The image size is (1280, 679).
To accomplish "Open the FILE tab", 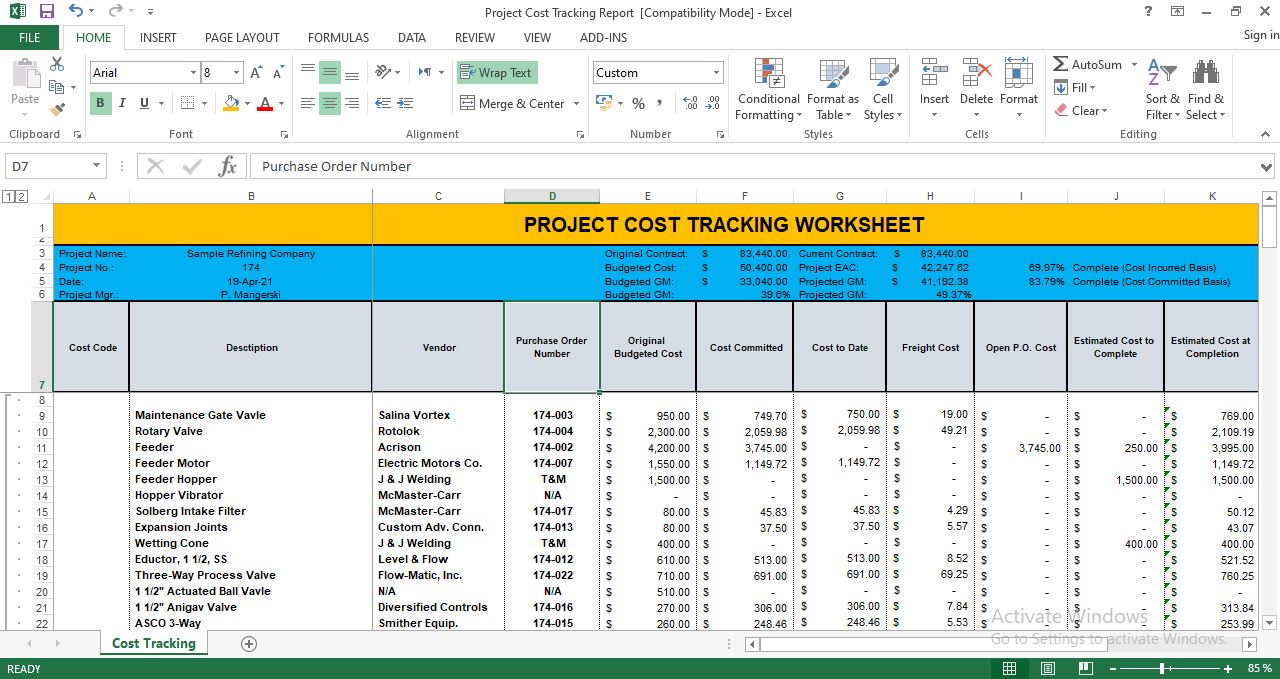I will click(30, 37).
